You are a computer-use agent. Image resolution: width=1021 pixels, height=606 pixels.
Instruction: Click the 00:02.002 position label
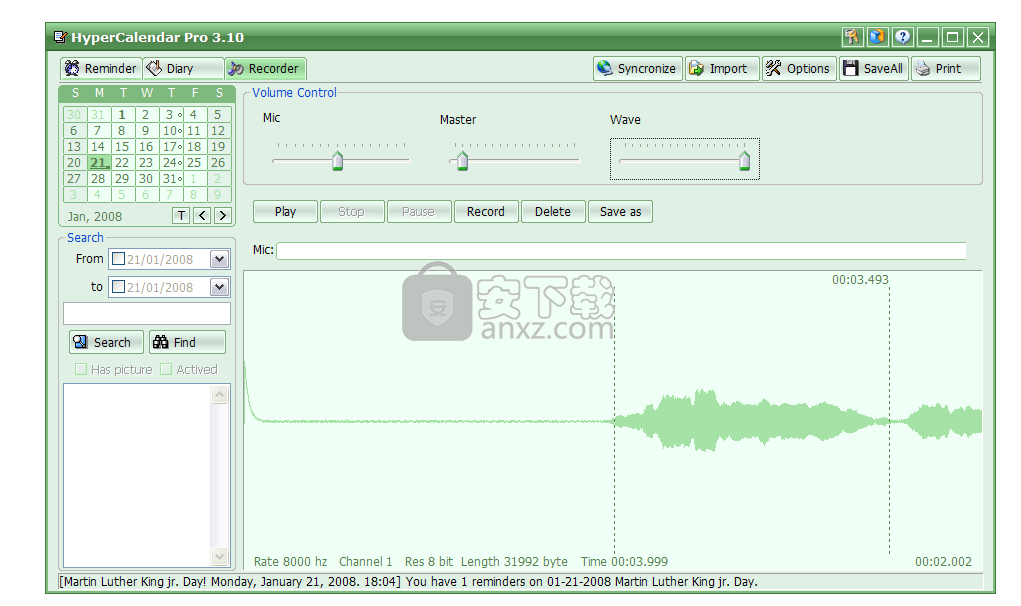pyautogui.click(x=944, y=562)
